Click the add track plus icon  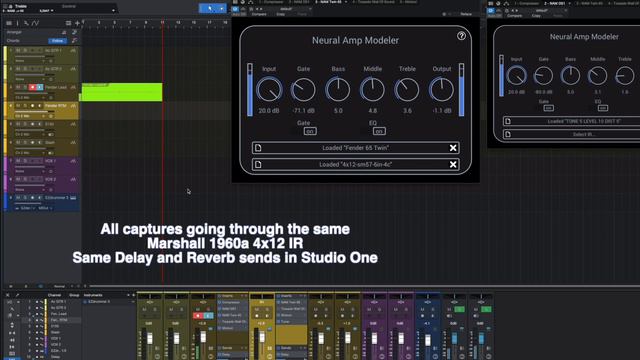tap(77, 23)
